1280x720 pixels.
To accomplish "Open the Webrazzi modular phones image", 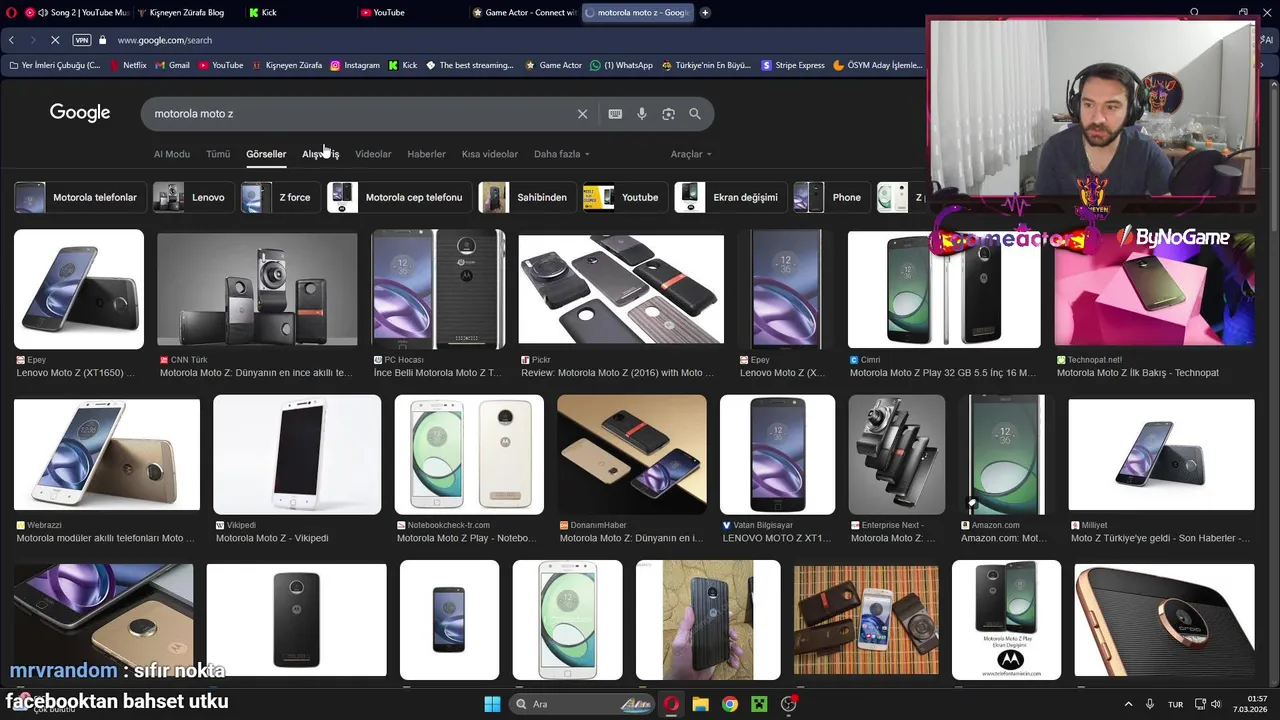I will click(107, 455).
